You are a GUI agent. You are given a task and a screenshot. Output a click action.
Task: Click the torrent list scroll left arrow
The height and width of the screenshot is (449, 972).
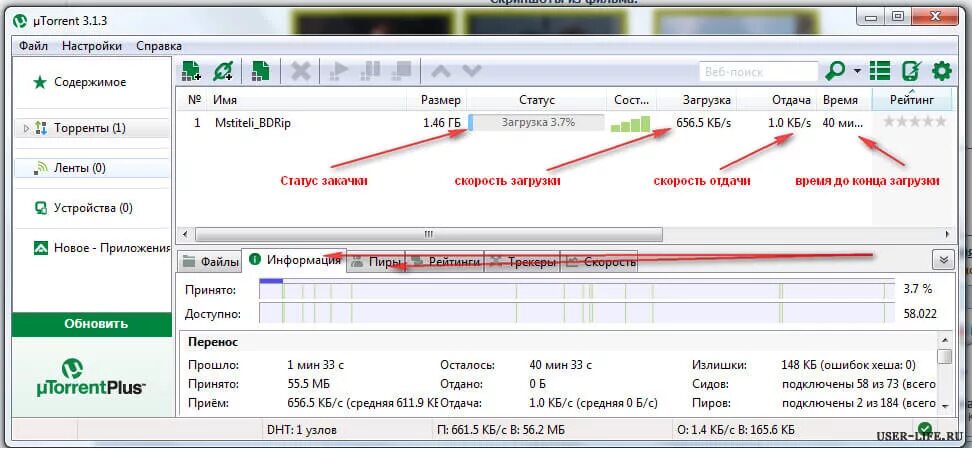[x=185, y=235]
